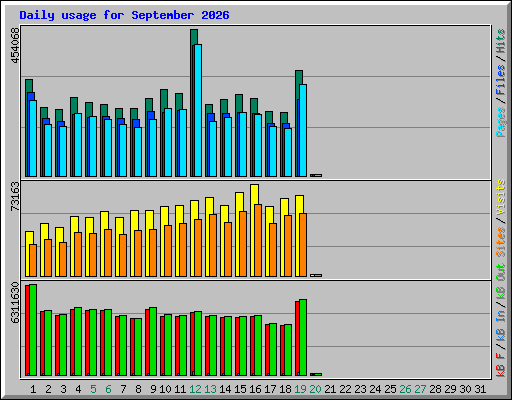Click day label '3' on the x-axis
This screenshot has height=400, width=512.
click(x=63, y=389)
